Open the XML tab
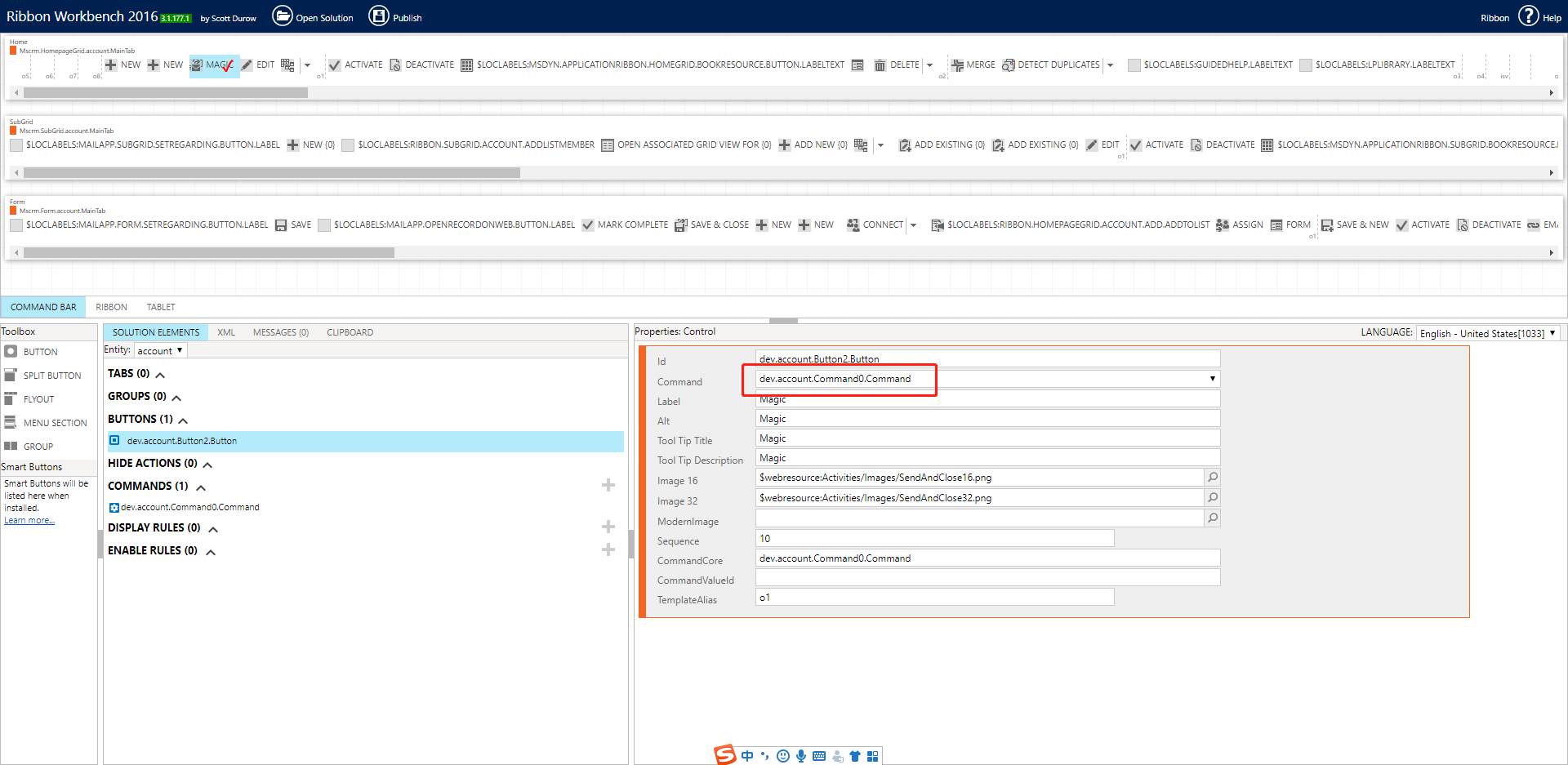The width and height of the screenshot is (1568, 765). pyautogui.click(x=226, y=332)
